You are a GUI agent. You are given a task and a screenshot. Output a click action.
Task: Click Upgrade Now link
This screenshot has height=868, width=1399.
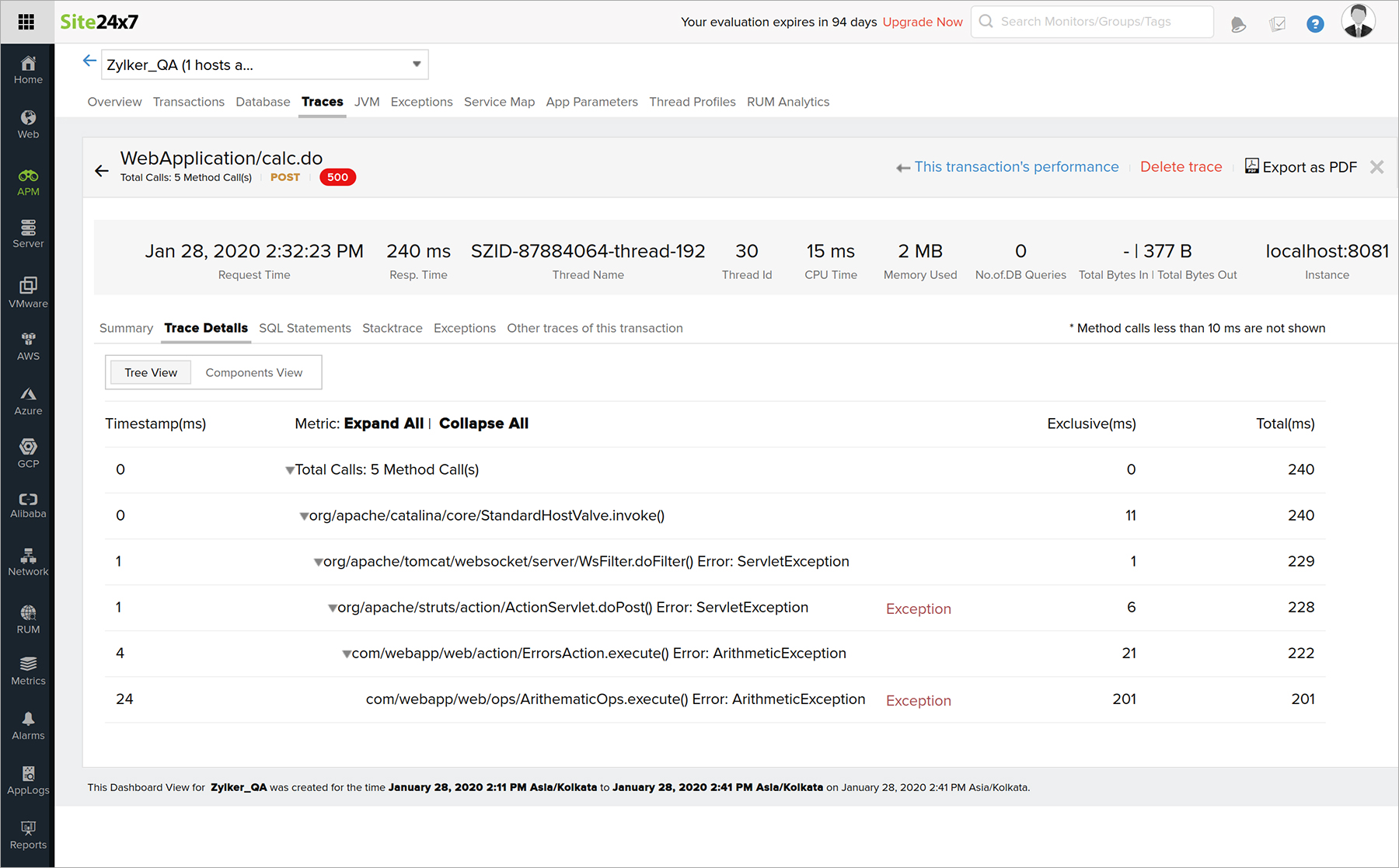(x=923, y=22)
